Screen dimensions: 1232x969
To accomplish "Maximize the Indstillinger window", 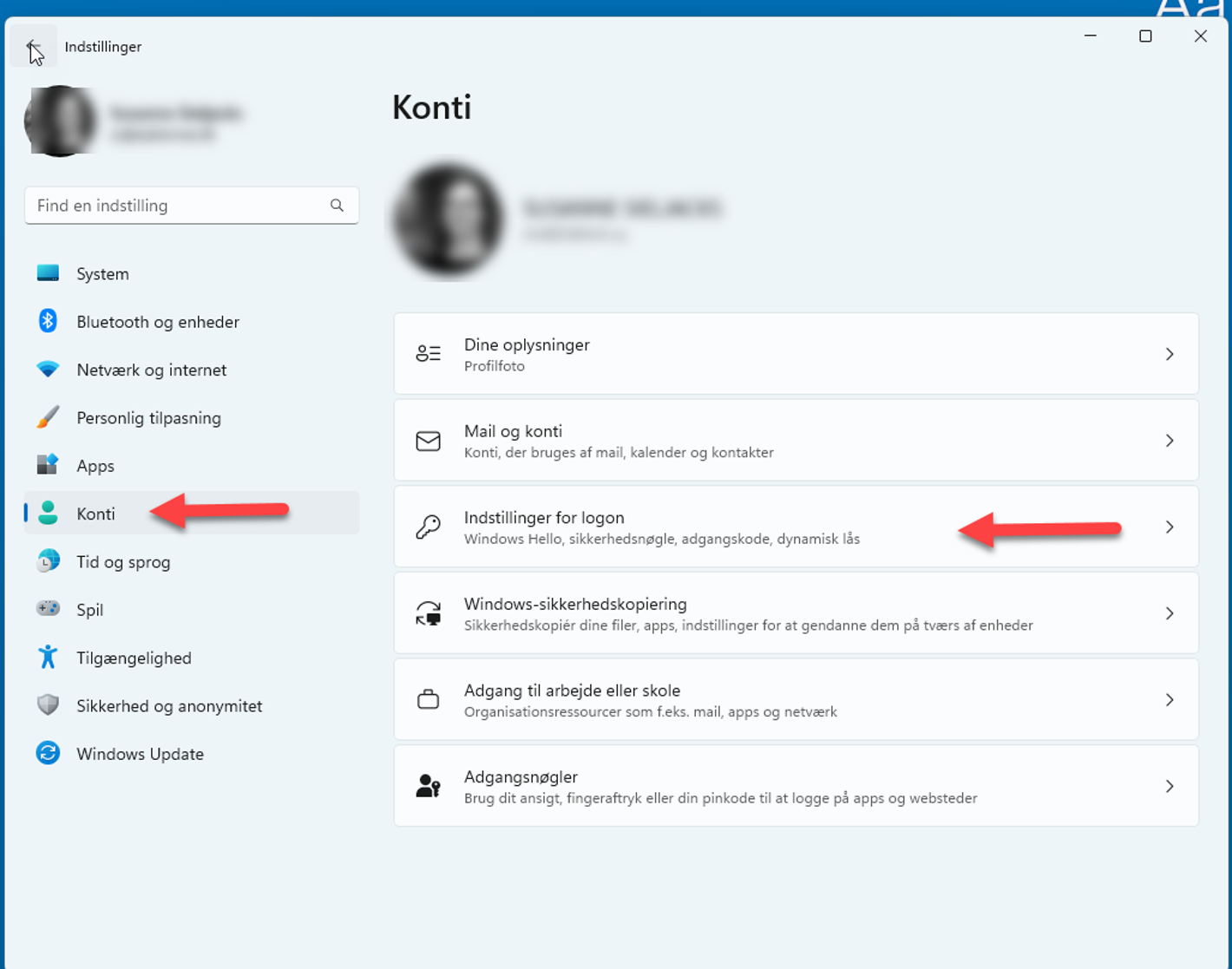I will point(1145,36).
